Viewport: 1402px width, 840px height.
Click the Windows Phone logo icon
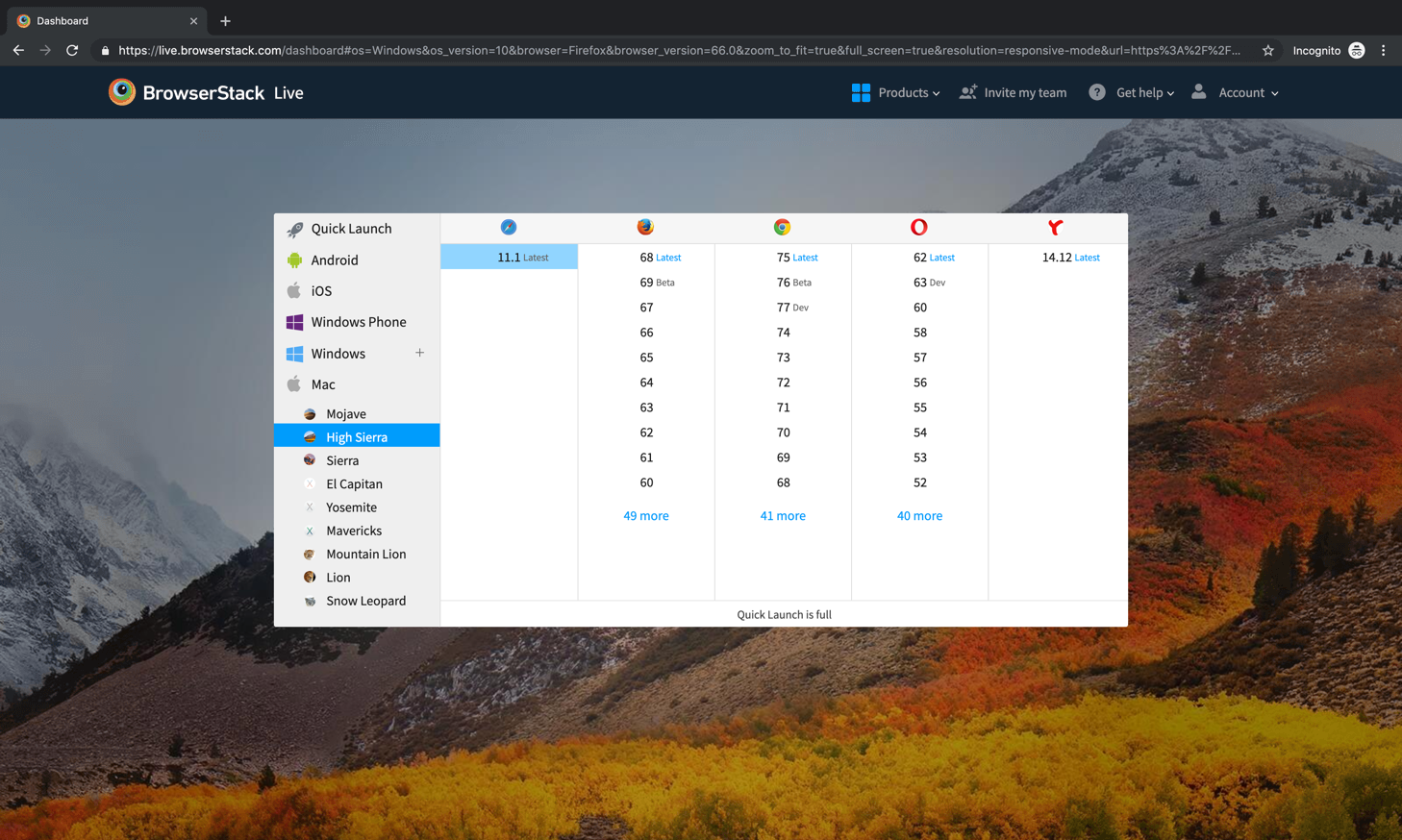tap(295, 322)
